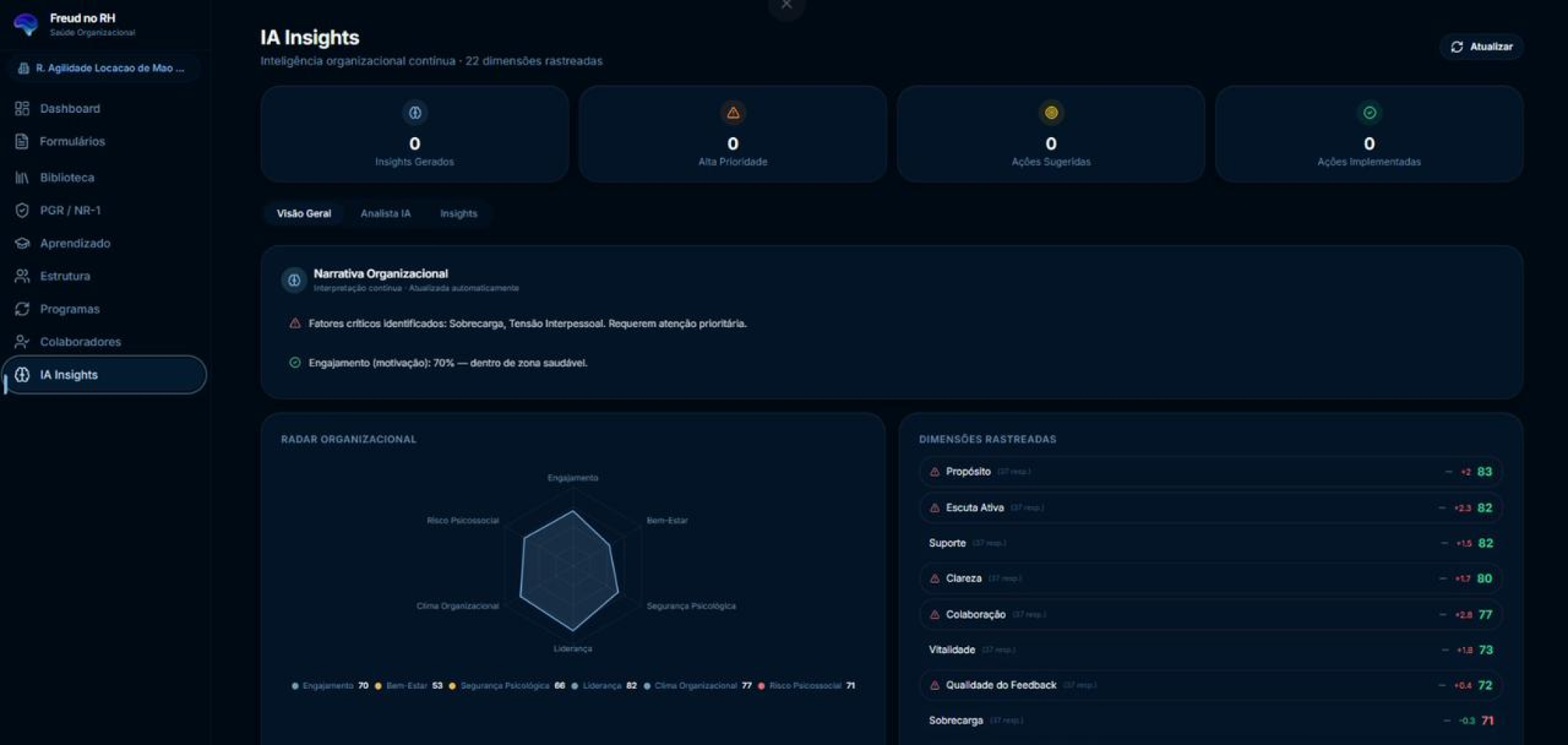Click the Suporte dimension label

pyautogui.click(x=947, y=543)
